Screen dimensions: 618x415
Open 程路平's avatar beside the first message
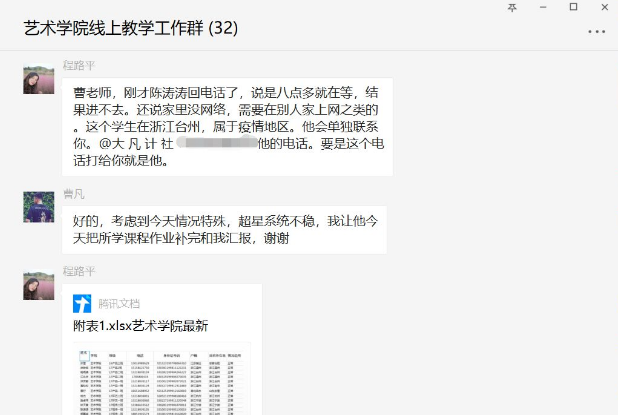(39, 78)
